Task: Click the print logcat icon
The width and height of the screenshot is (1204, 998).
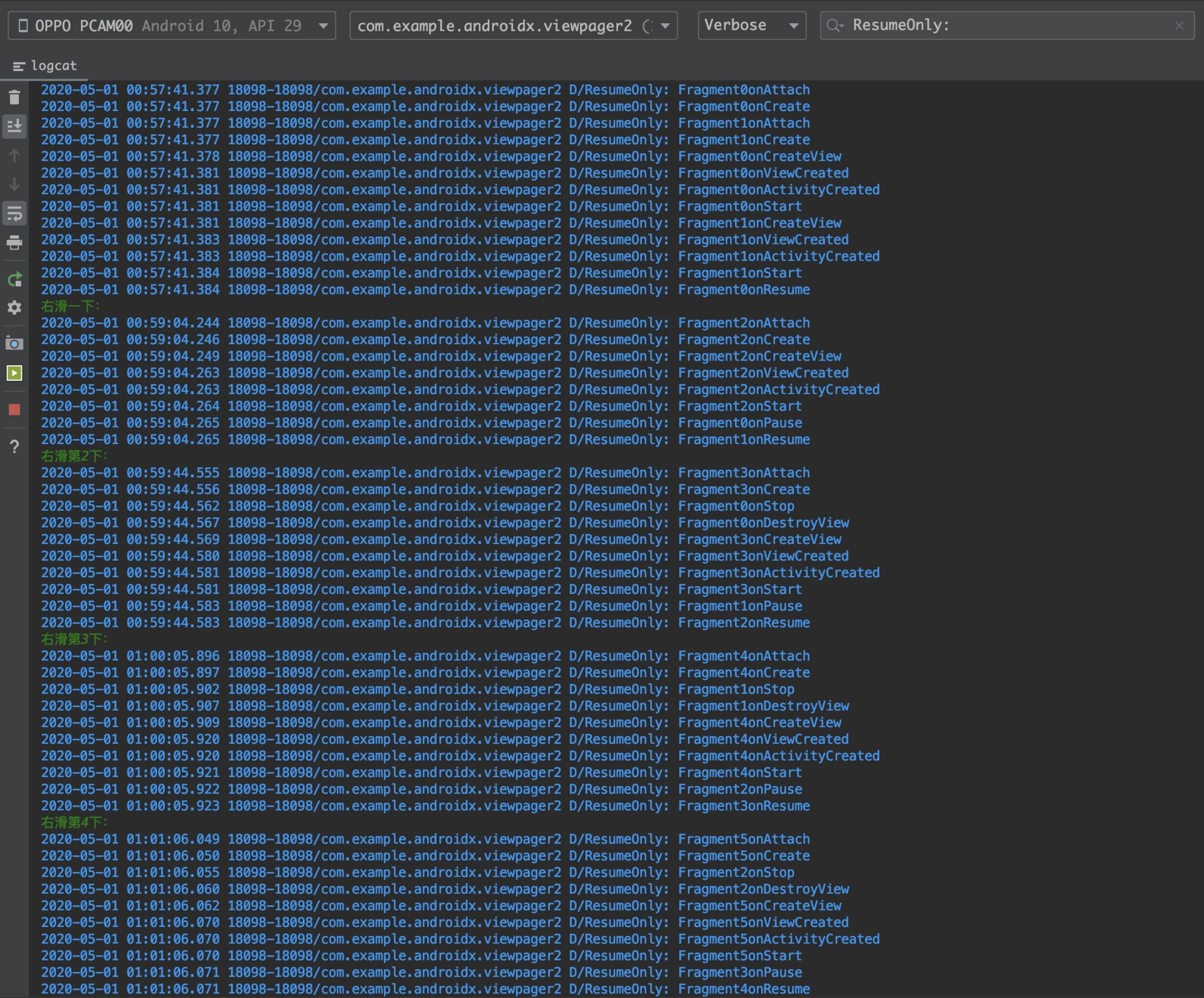Action: [x=14, y=243]
